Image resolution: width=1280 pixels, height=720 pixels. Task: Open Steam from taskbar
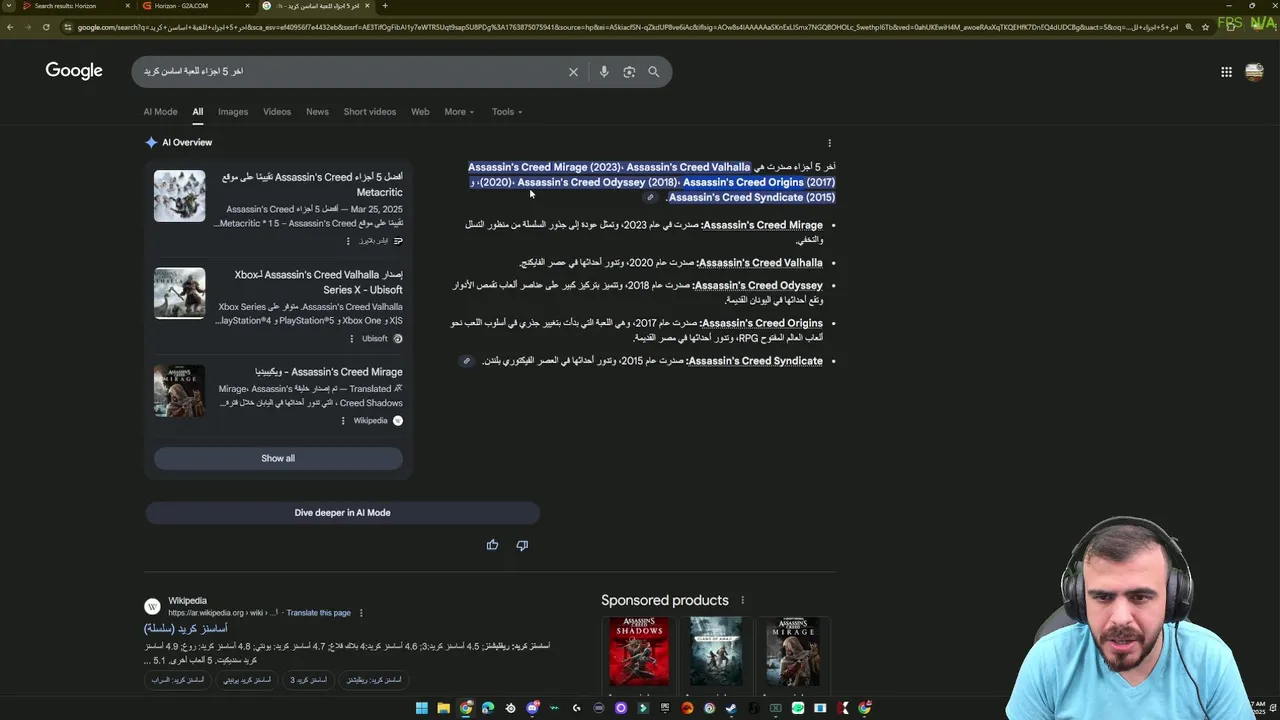(731, 708)
